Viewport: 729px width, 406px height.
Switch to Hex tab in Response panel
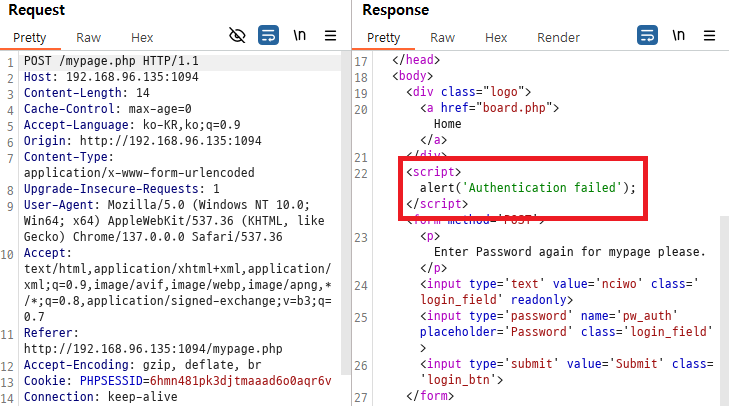496,38
